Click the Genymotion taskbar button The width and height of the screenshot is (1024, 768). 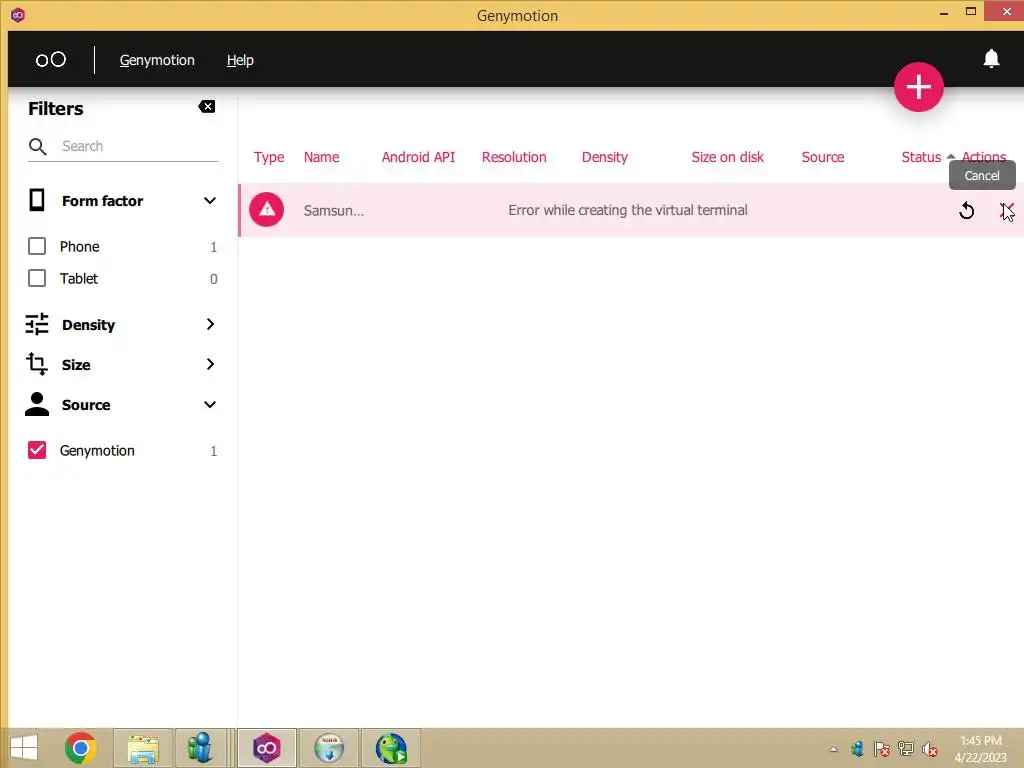click(266, 748)
